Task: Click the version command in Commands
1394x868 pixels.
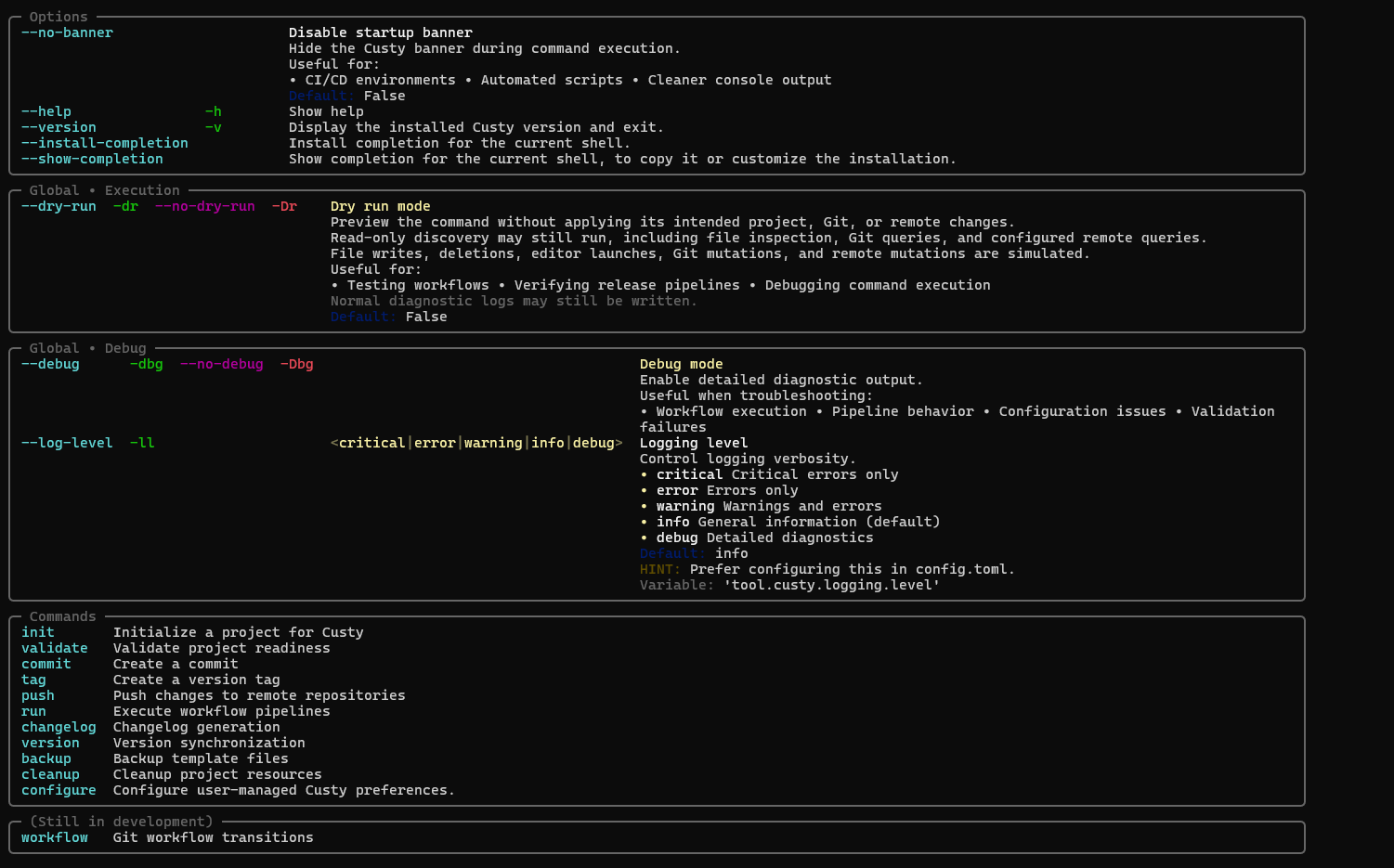Action: pyautogui.click(x=50, y=743)
